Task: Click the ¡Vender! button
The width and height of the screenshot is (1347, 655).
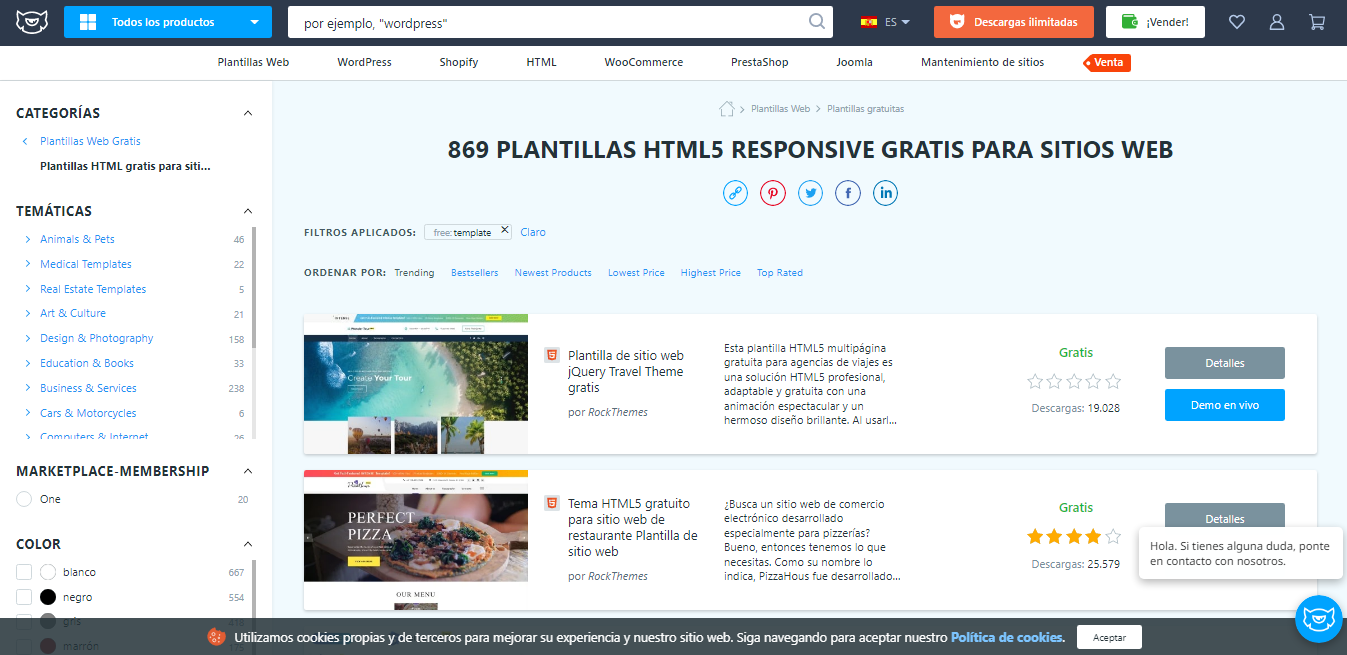Action: [1155, 22]
